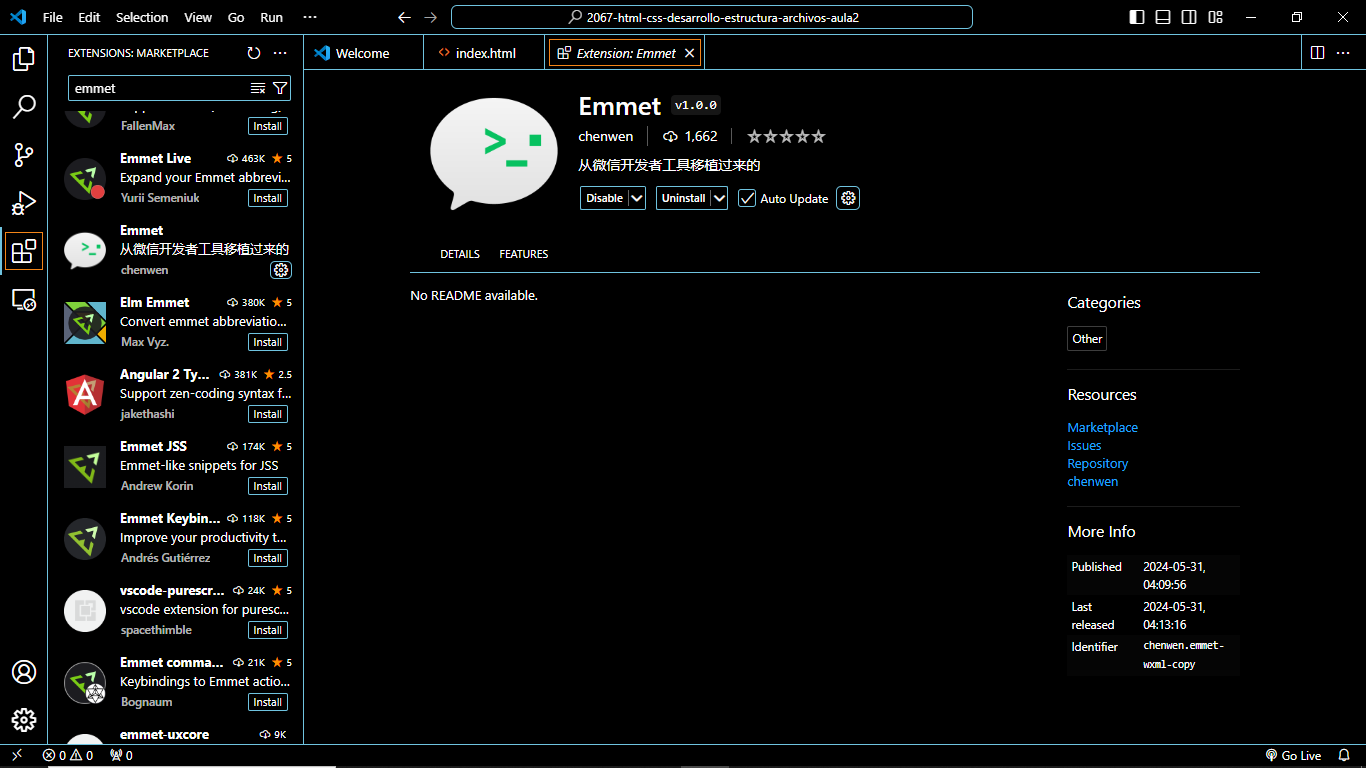Open the Go menu

pos(236,17)
